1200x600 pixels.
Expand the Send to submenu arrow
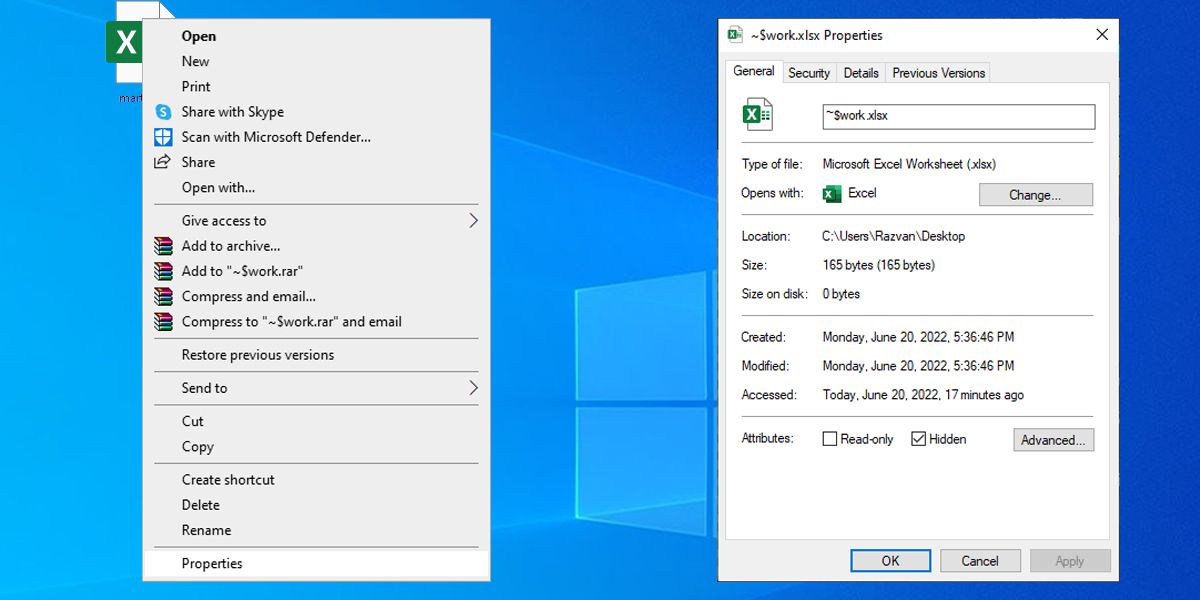473,388
